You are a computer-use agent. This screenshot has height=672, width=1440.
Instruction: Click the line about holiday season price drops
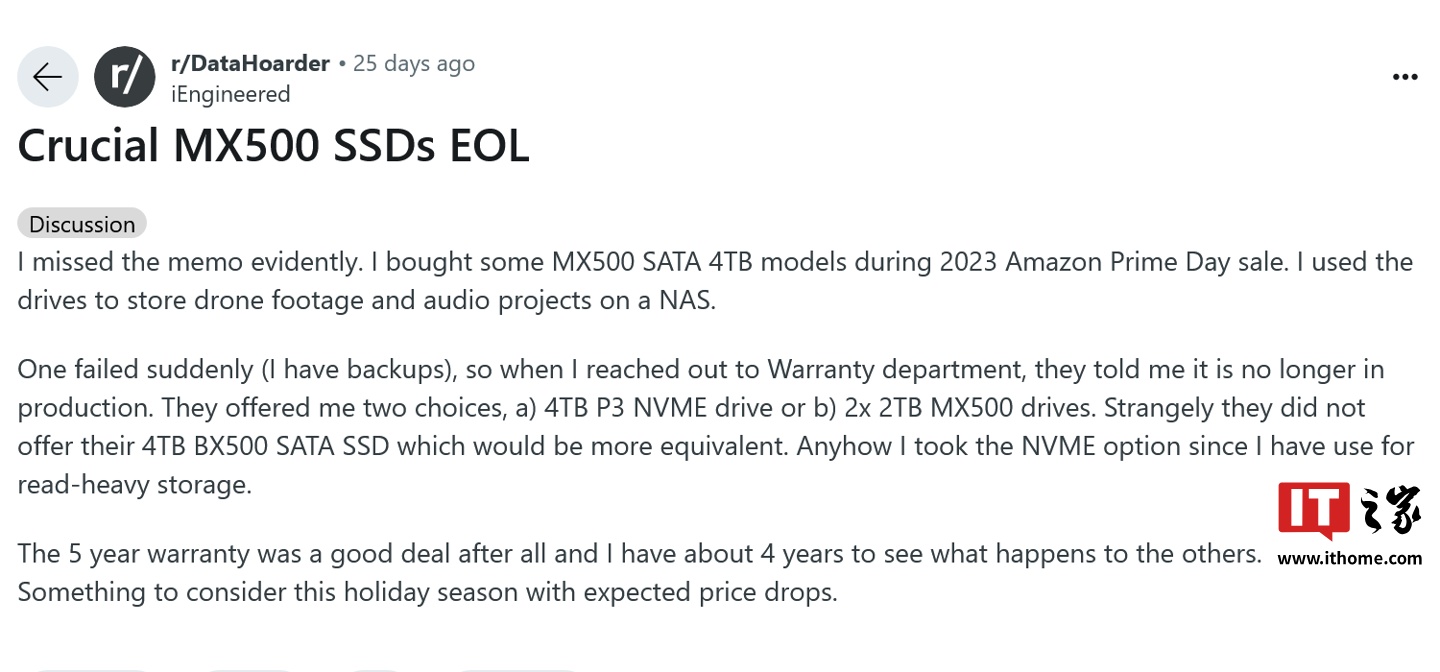point(427,592)
